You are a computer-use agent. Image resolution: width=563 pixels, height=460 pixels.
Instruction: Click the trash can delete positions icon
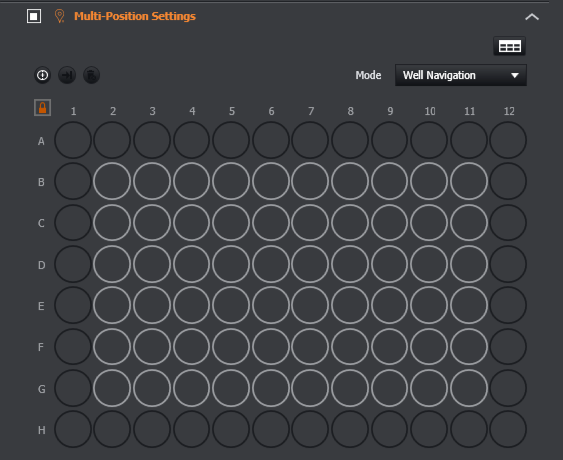92,75
